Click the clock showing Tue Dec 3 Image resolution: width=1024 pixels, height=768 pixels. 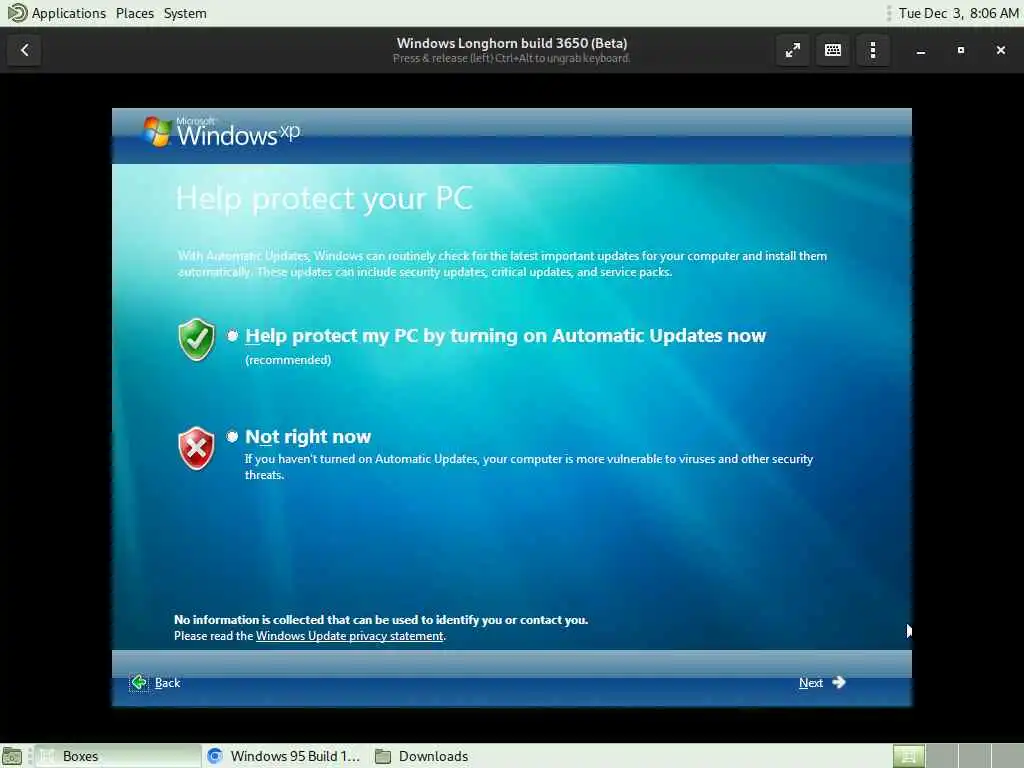958,13
